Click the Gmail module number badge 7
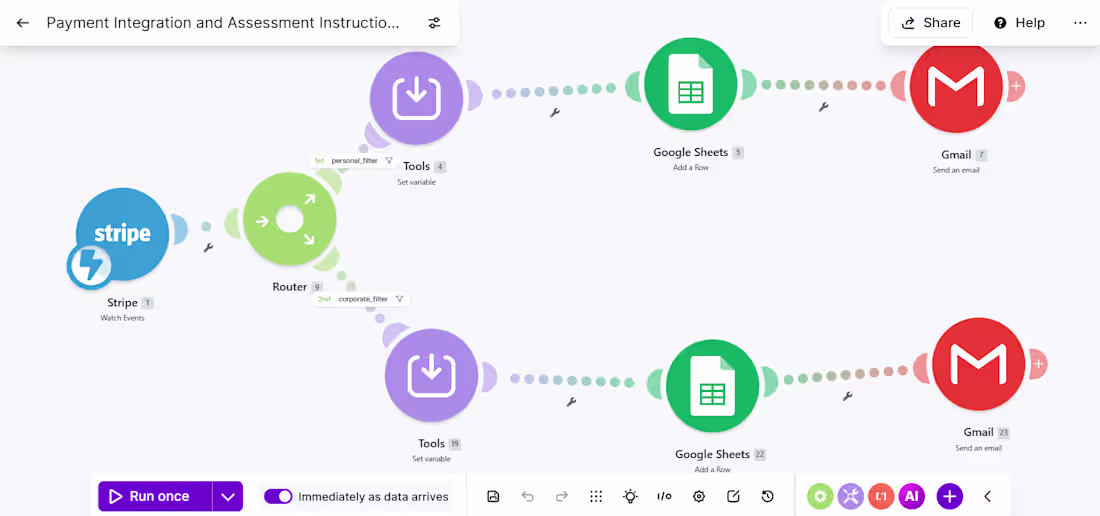This screenshot has width=1100, height=516. tap(981, 155)
